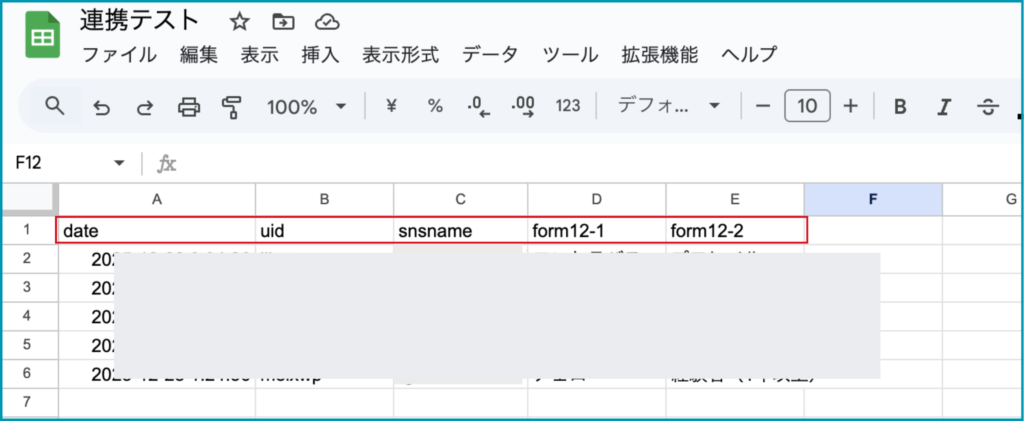Select column G header
The image size is (1024, 421).
[x=983, y=198]
